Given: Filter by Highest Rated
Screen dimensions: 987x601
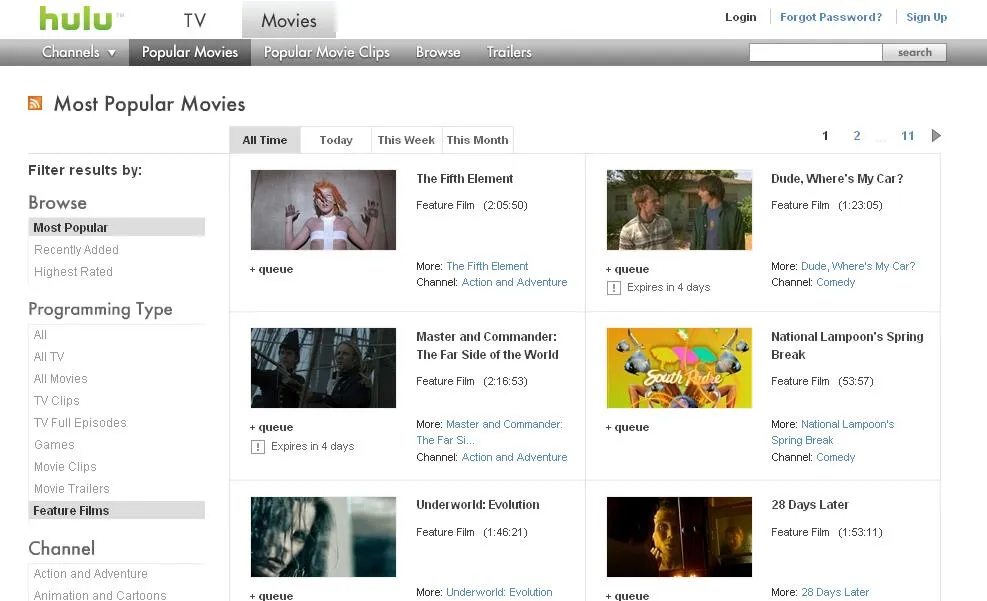Looking at the screenshot, I should (x=74, y=272).
